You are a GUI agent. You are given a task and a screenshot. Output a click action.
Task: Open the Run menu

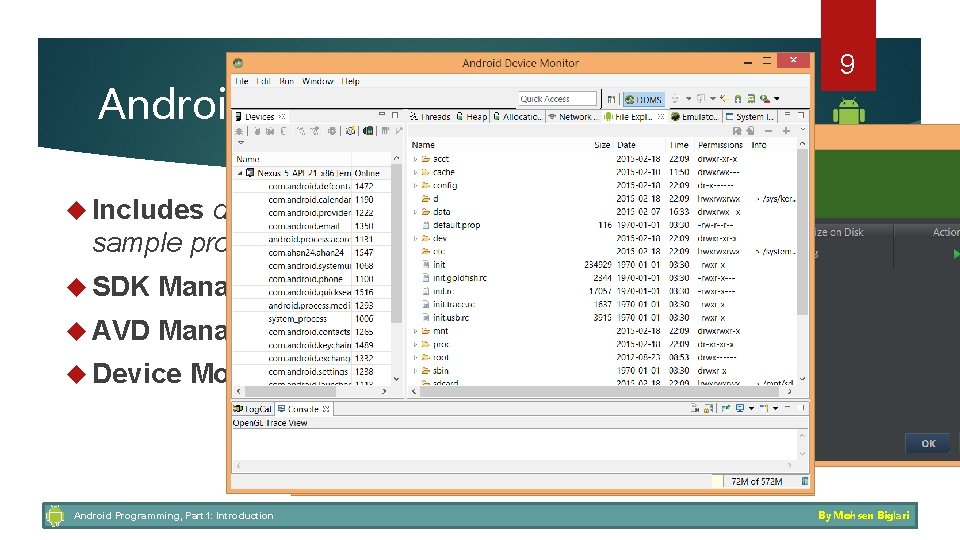coord(286,81)
